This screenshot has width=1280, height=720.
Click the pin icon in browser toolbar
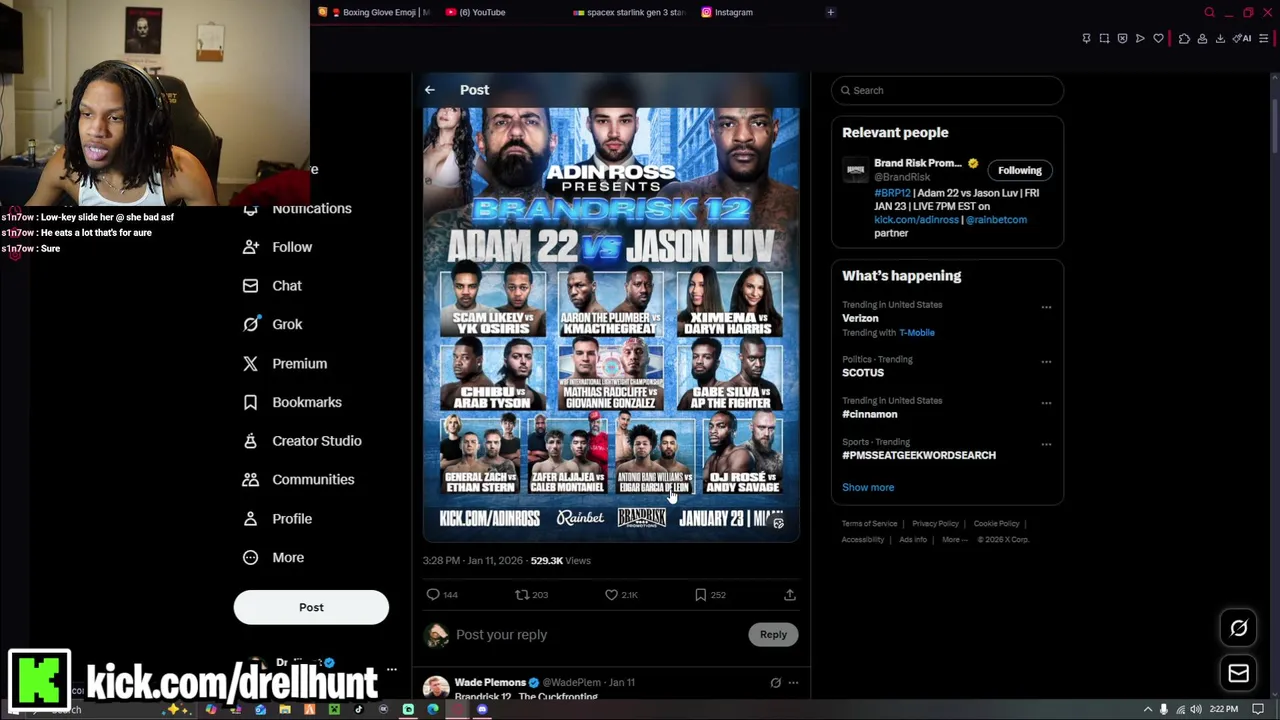[x=1086, y=38]
